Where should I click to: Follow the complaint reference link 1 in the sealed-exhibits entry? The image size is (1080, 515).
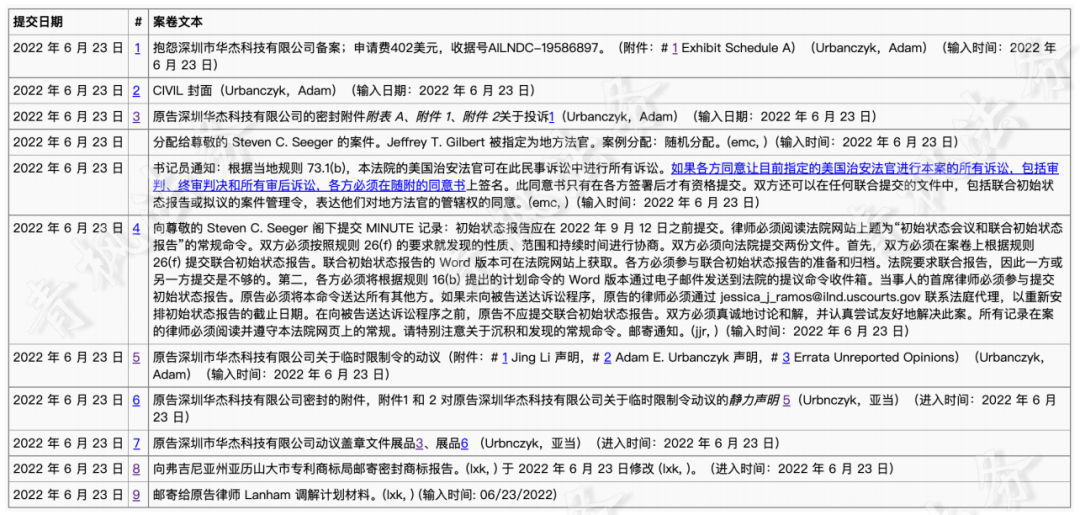(551, 116)
